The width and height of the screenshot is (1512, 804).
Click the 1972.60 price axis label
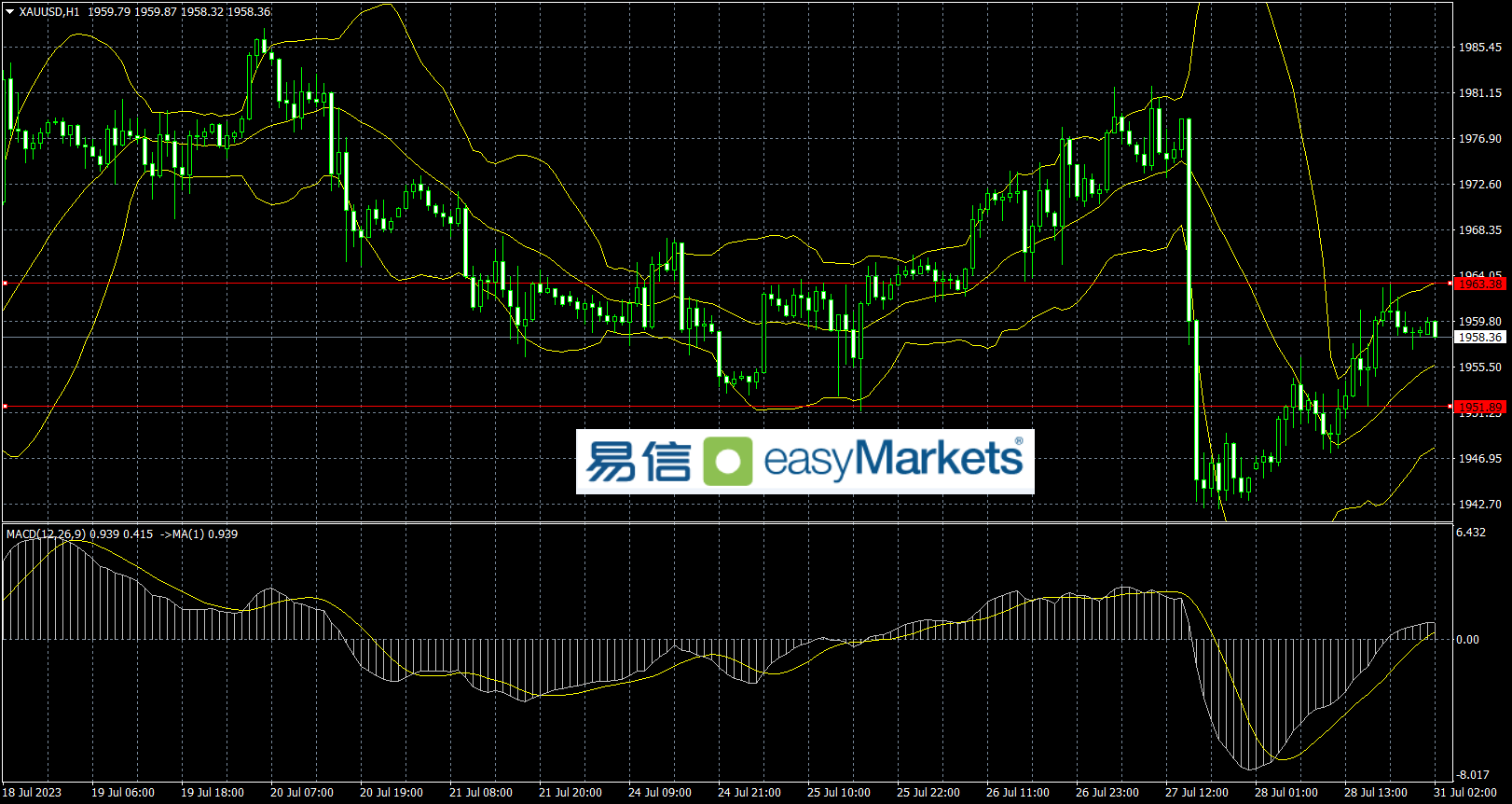(x=1480, y=185)
